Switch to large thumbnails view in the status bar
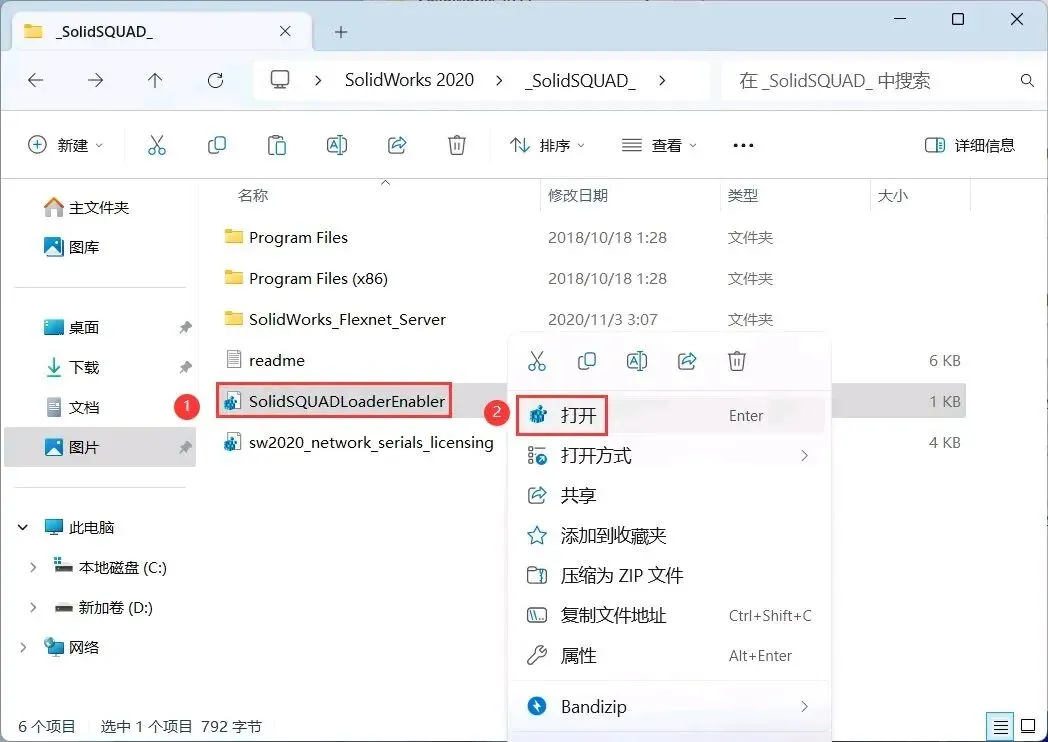Viewport: 1048px width, 742px height. pos(1028,727)
